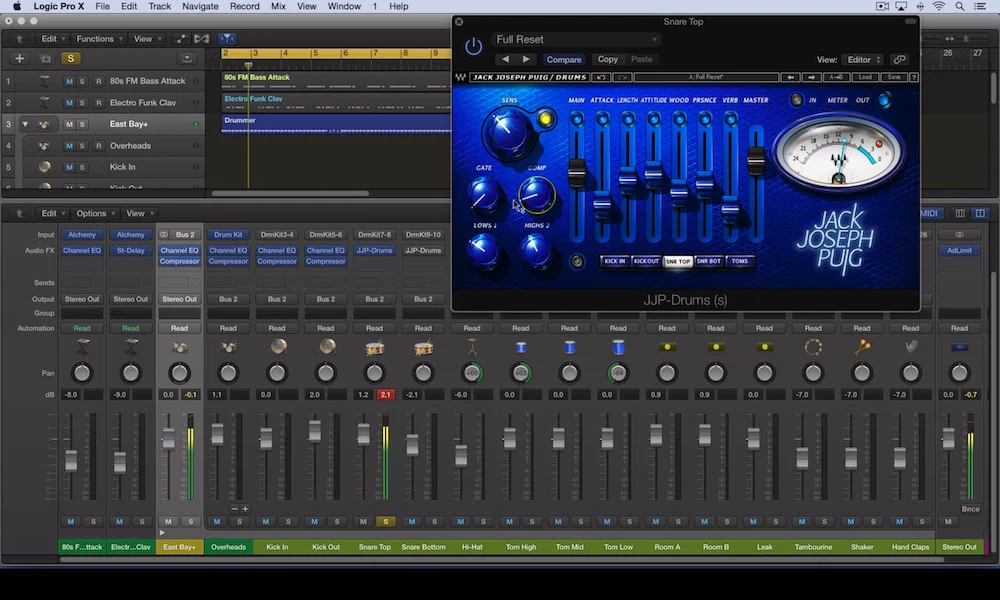
Task: Open tracks area Functions dropdown
Action: tap(99, 39)
